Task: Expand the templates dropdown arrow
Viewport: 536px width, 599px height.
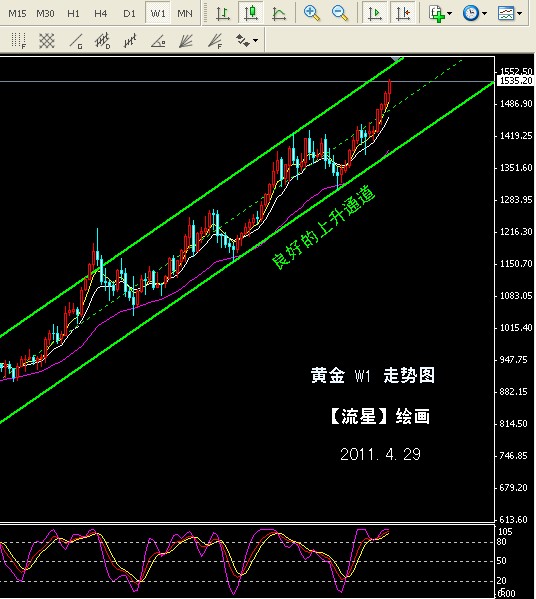Action: pos(520,13)
